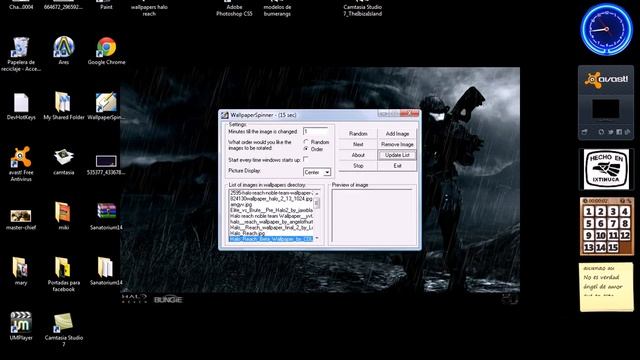Screen dimensions: 640x360
Task: Click the avast! gadget logo
Action: point(606,79)
